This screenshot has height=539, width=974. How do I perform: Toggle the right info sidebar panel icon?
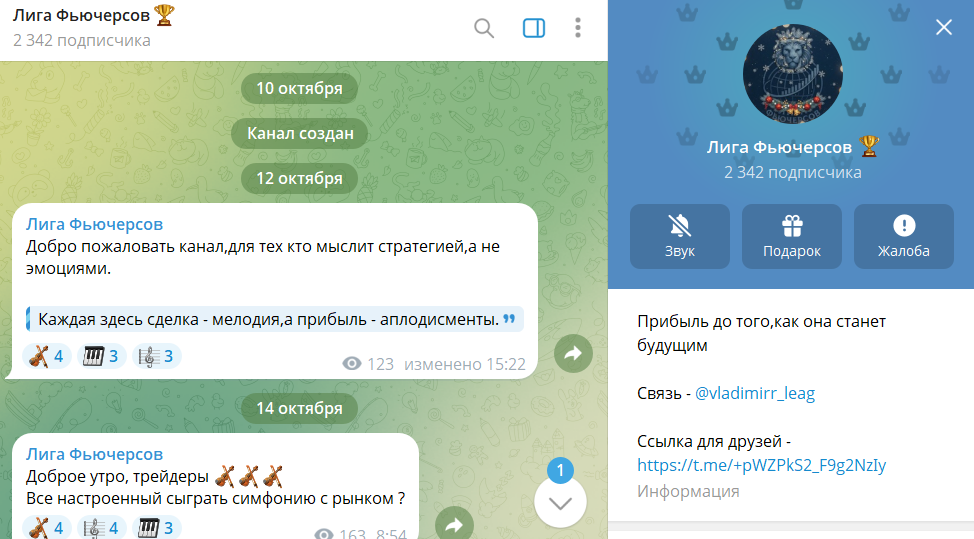pos(534,28)
